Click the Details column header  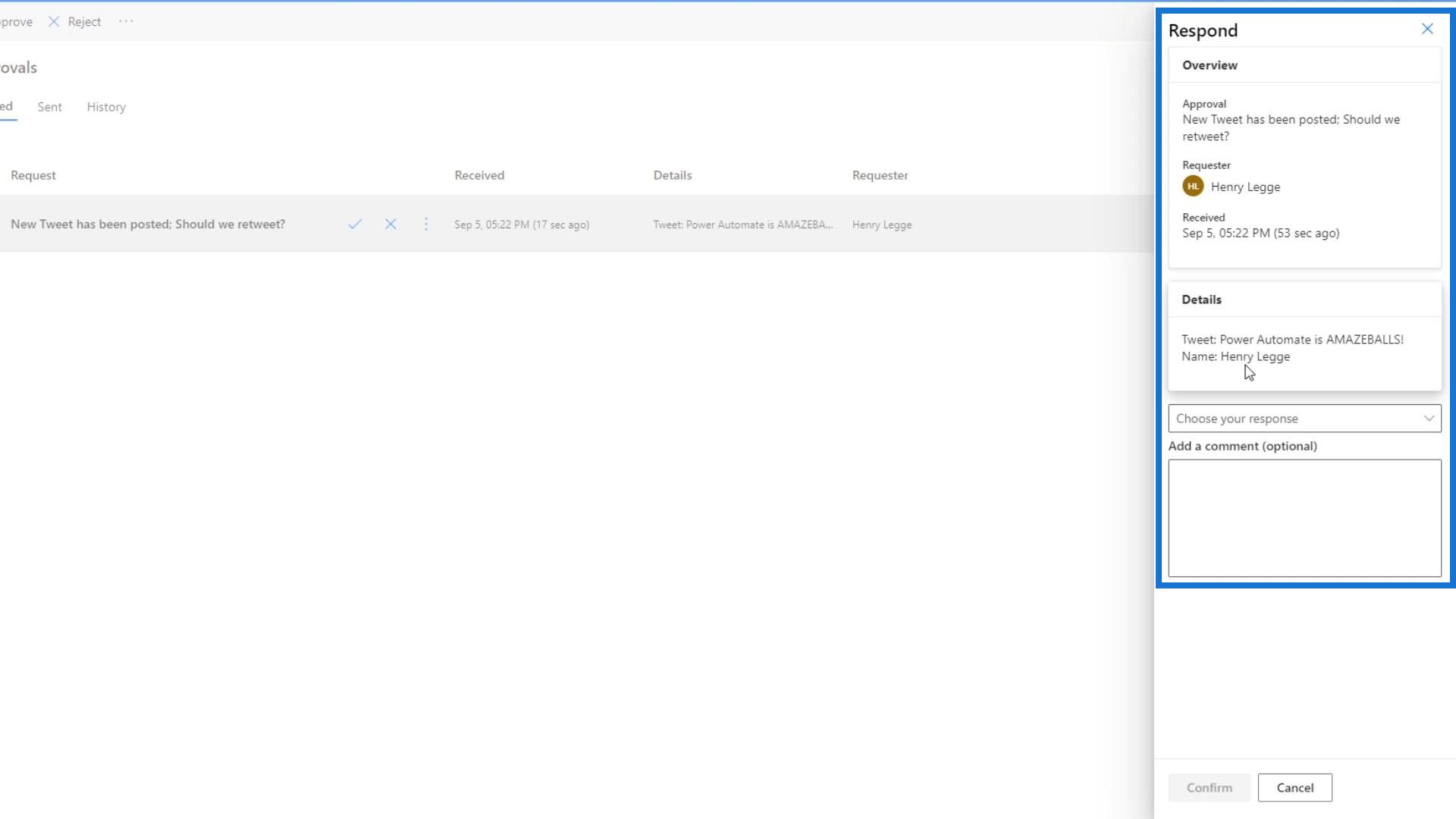(673, 175)
